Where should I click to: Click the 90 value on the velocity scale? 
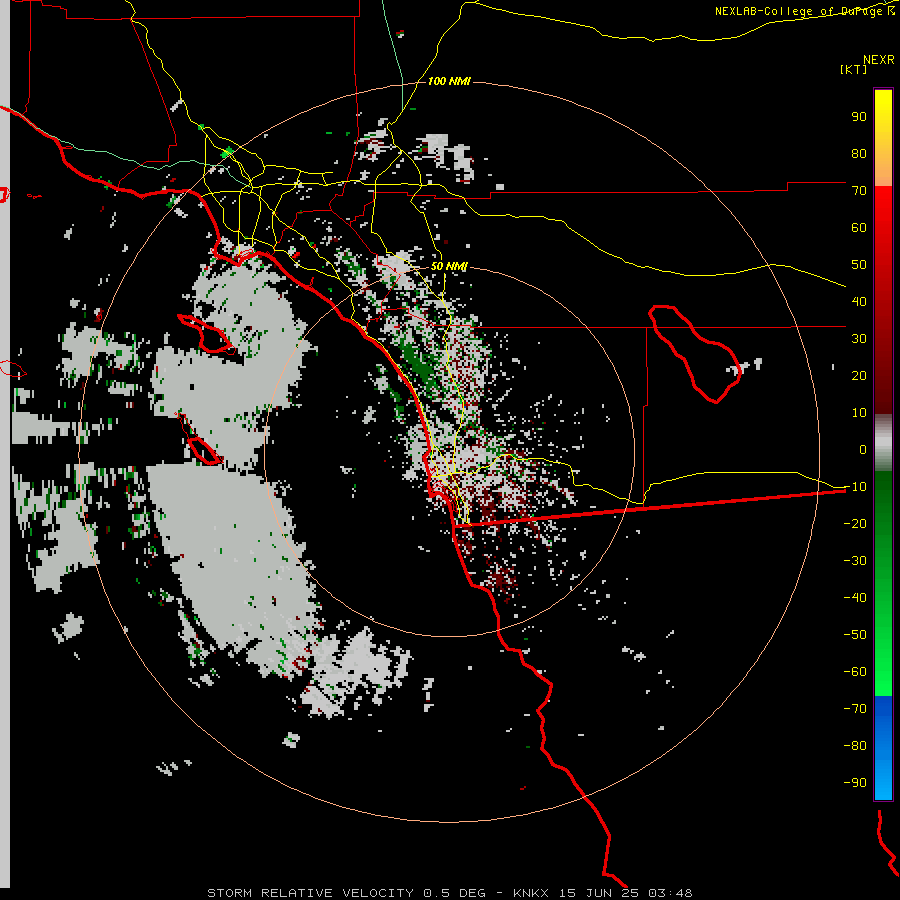pyautogui.click(x=859, y=117)
